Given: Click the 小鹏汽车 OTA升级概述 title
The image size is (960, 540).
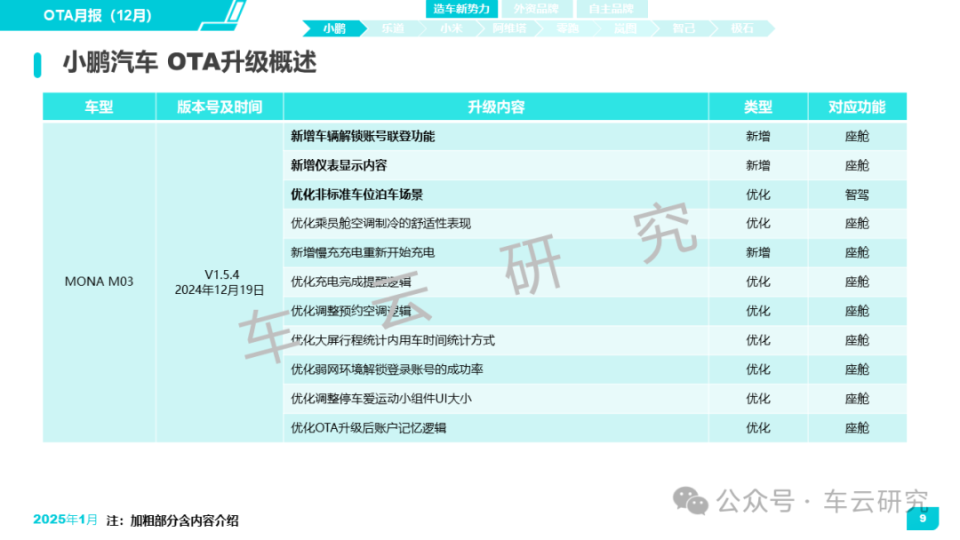Looking at the screenshot, I should pyautogui.click(x=190, y=62).
